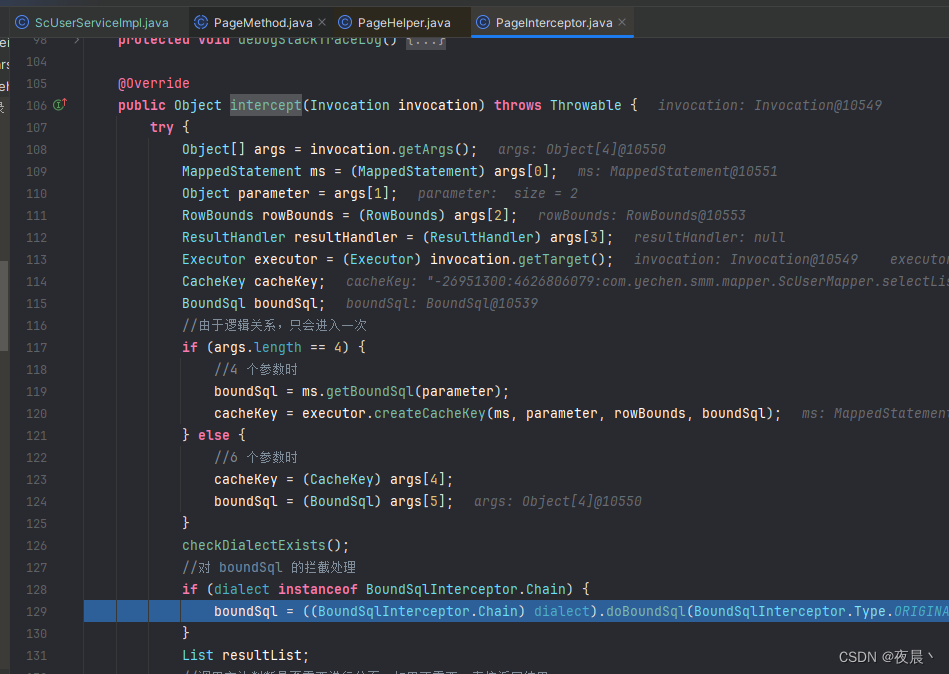Click the Throwable type in the method signature
The image size is (949, 674).
(586, 105)
